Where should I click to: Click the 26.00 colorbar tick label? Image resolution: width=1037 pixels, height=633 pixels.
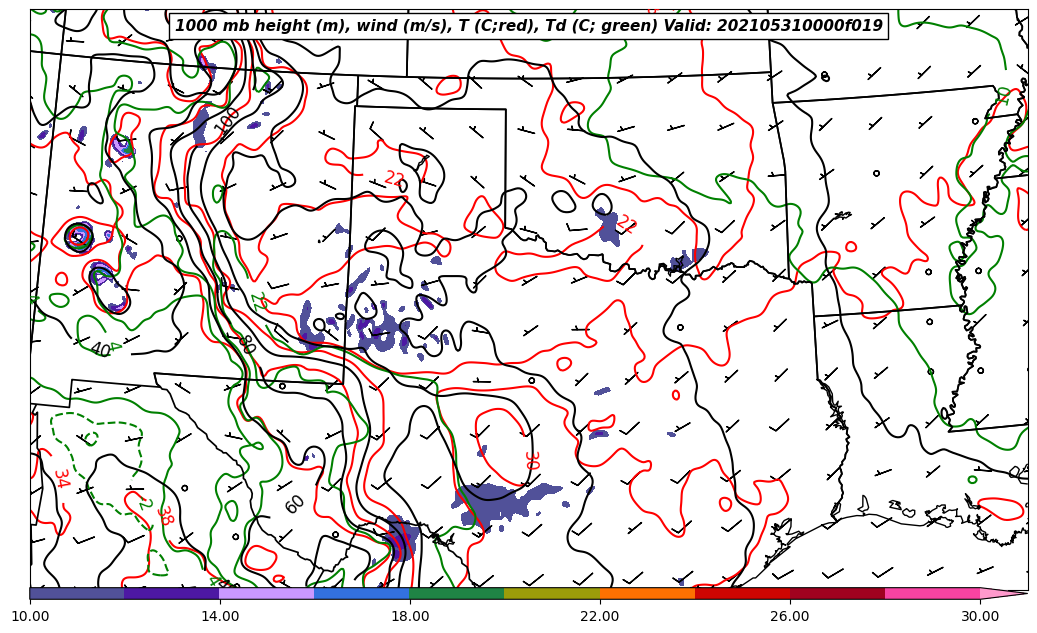(790, 616)
